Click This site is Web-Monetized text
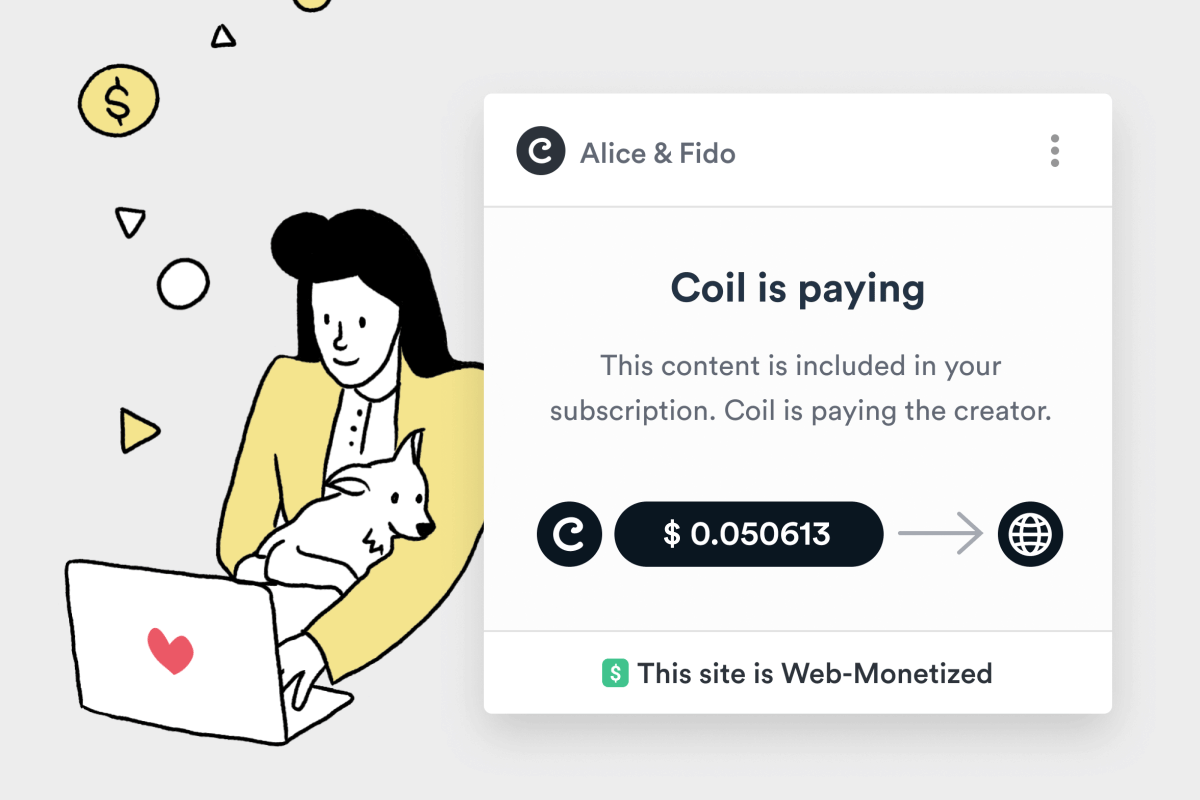Image resolution: width=1200 pixels, height=800 pixels. pos(815,673)
